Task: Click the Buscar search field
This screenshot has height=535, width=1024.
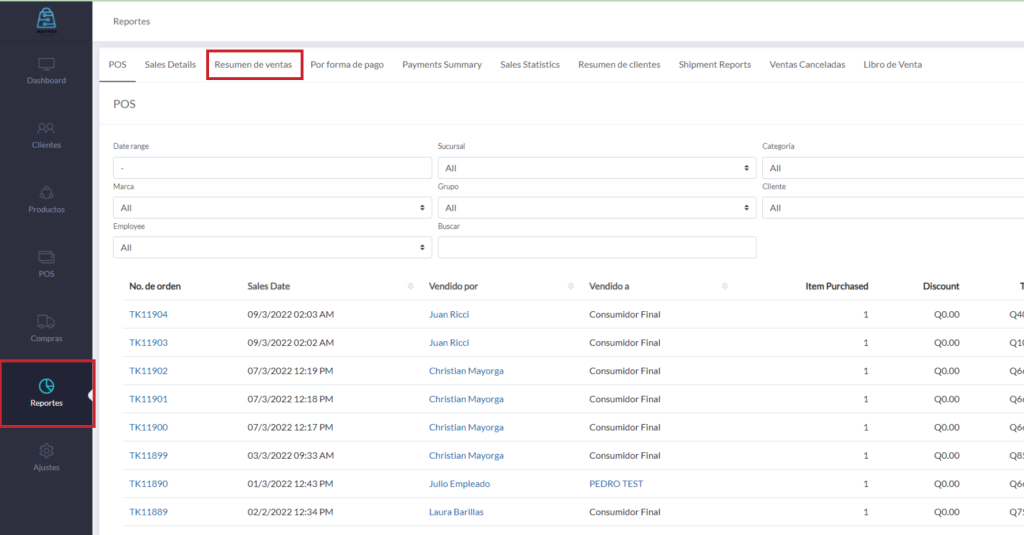Action: tap(596, 247)
